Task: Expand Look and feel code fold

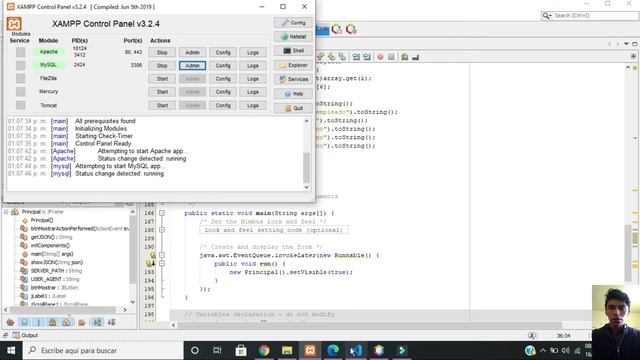Action: (162, 230)
